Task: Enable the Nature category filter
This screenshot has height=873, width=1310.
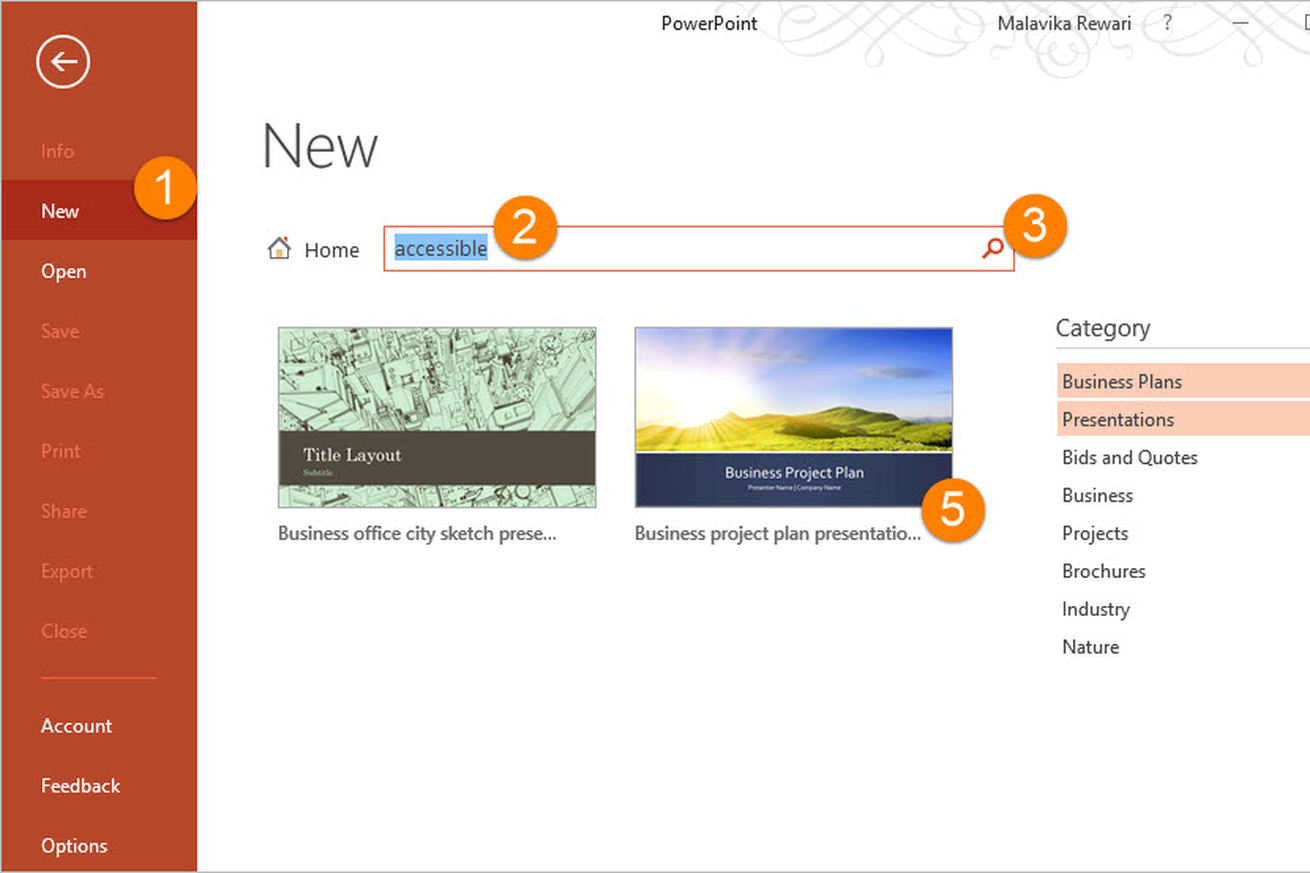Action: click(x=1090, y=647)
